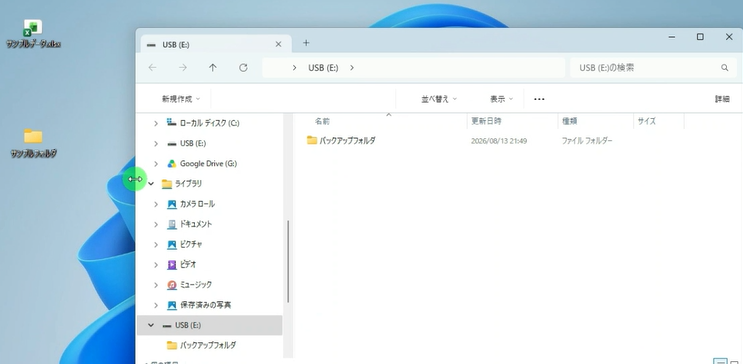
Task: Click the ローカル ディスク (C:) drive icon
Action: [x=172, y=123]
